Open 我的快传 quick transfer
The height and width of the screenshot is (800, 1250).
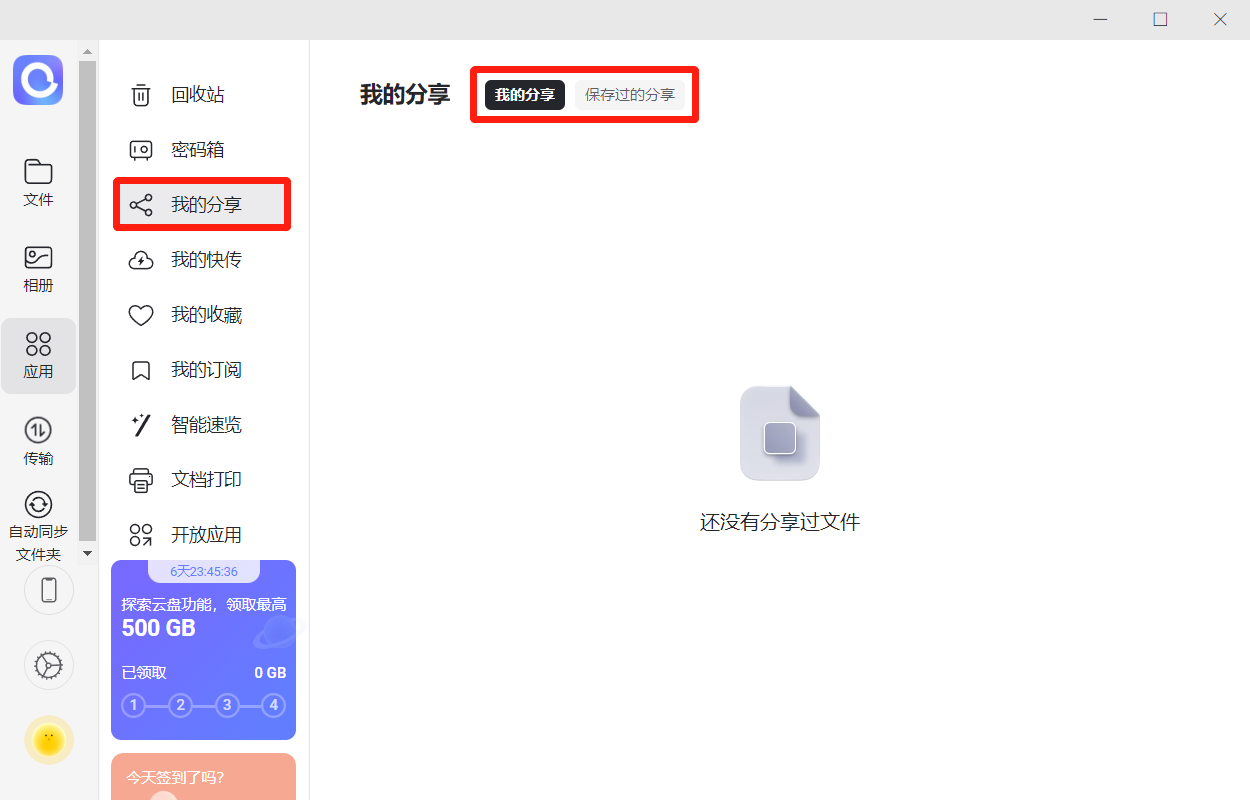coord(202,260)
